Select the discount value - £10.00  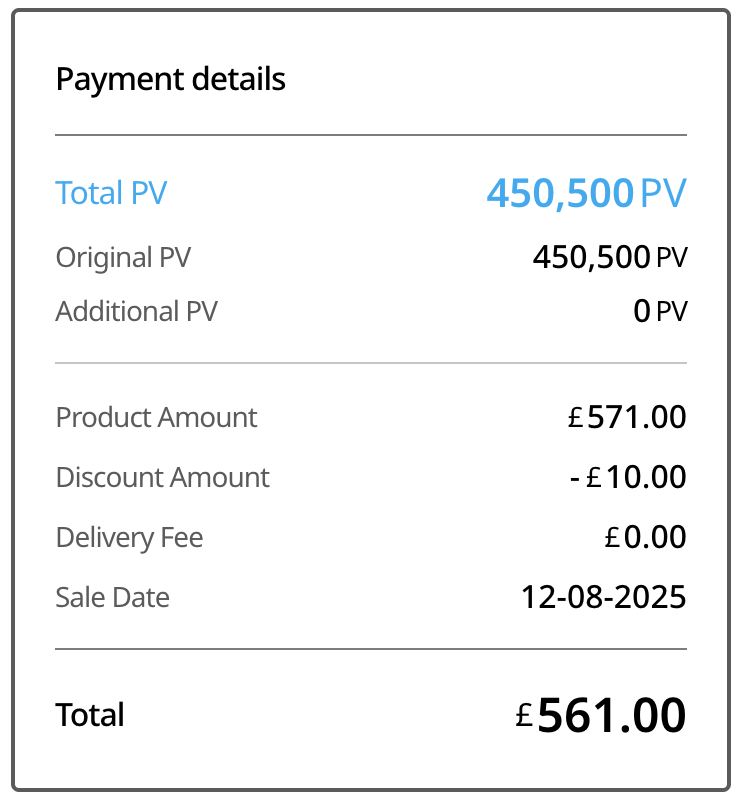coord(627,477)
